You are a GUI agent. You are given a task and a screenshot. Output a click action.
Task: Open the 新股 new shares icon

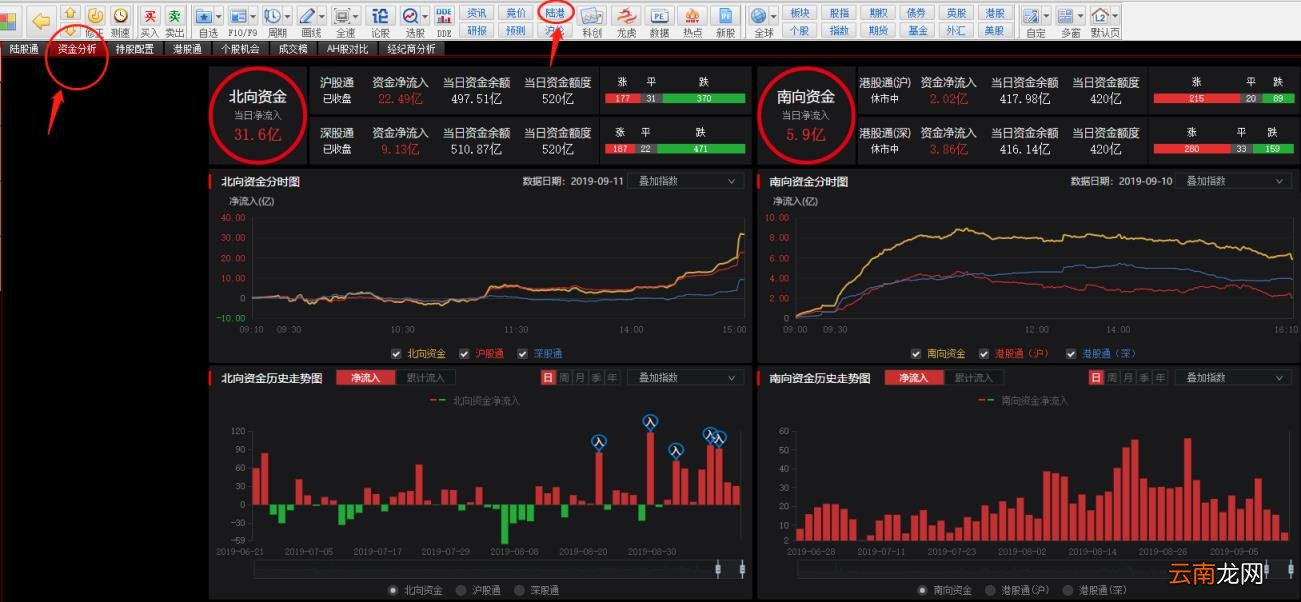point(725,16)
